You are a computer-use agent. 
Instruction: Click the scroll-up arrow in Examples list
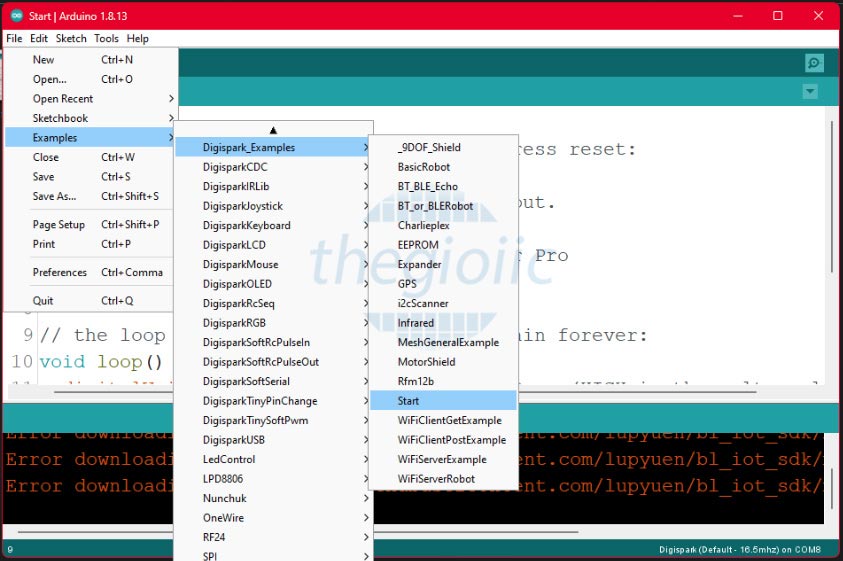[273, 130]
